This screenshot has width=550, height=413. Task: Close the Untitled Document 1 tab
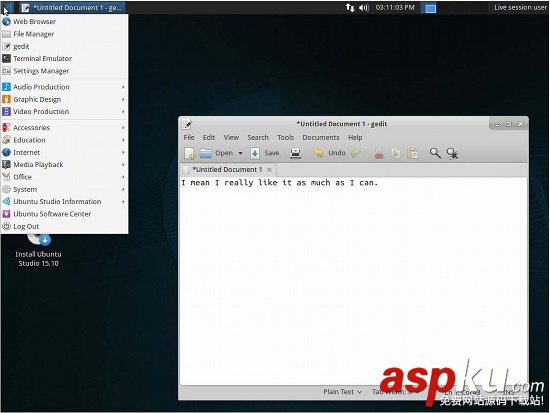[269, 170]
